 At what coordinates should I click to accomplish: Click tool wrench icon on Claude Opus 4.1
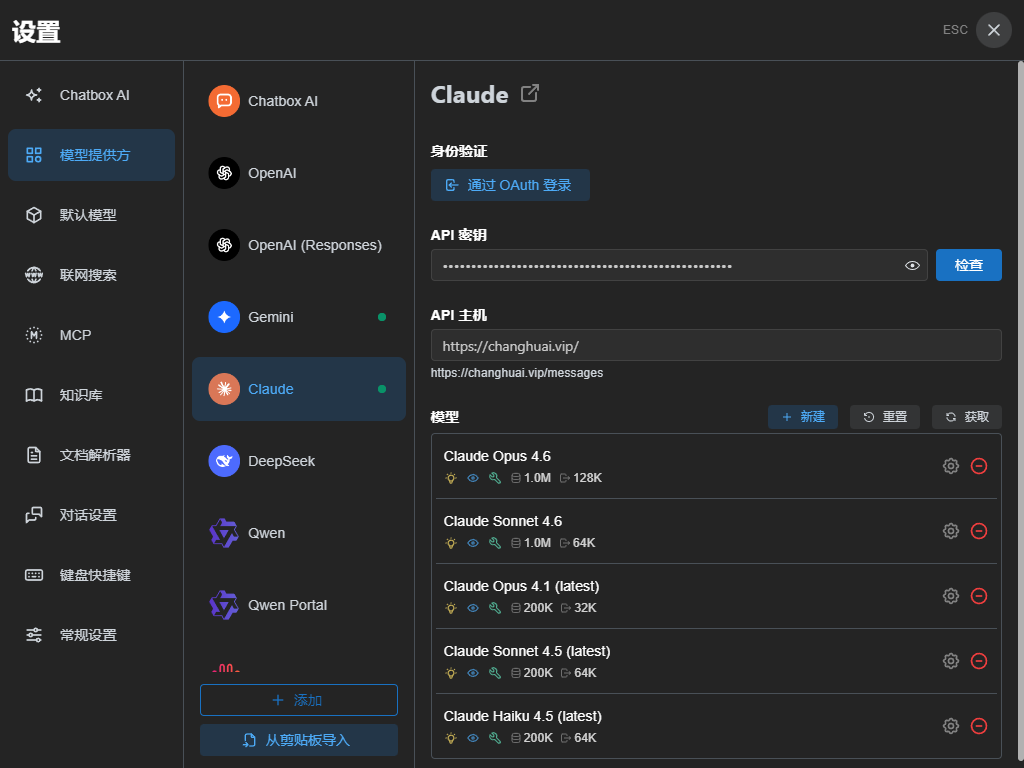pos(495,608)
